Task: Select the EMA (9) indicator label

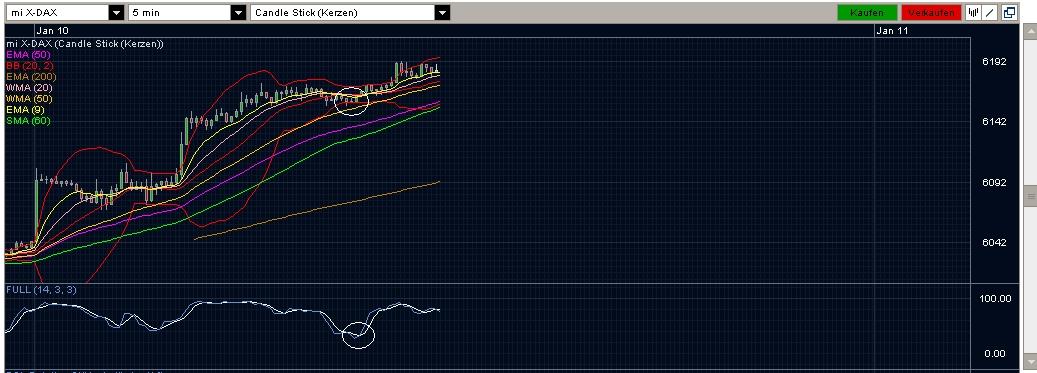Action: (25, 110)
